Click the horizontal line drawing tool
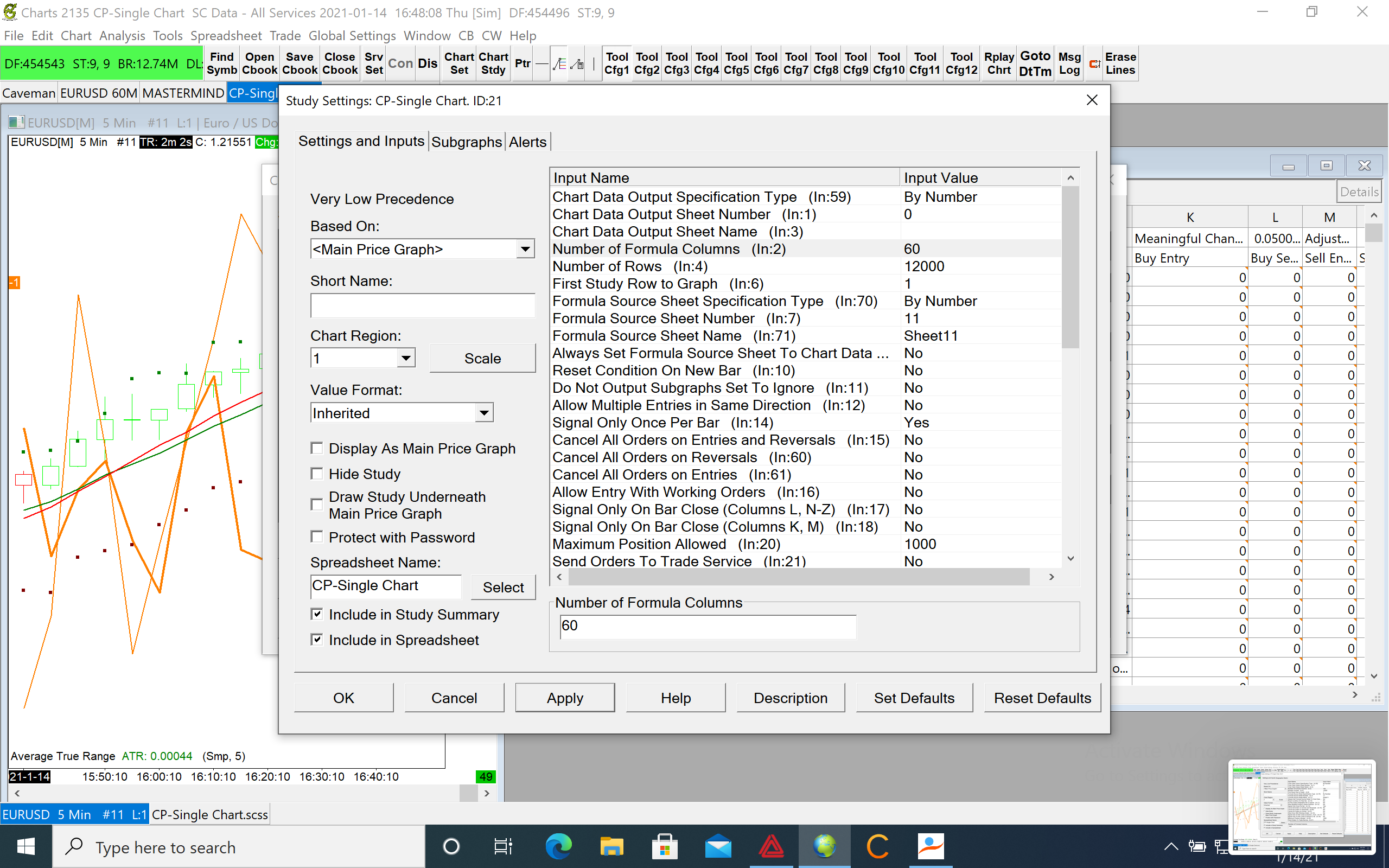This screenshot has height=868, width=1389. [x=541, y=63]
